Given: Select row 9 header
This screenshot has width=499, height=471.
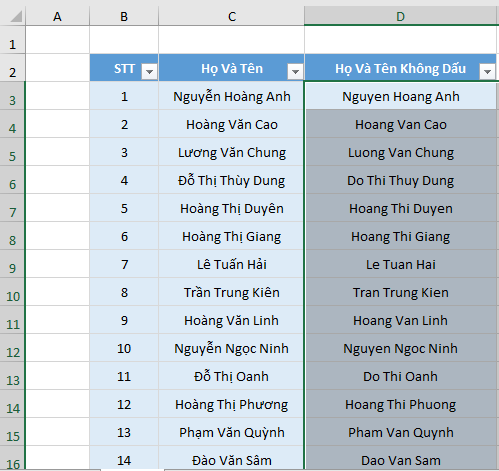Looking at the screenshot, I should point(12,264).
